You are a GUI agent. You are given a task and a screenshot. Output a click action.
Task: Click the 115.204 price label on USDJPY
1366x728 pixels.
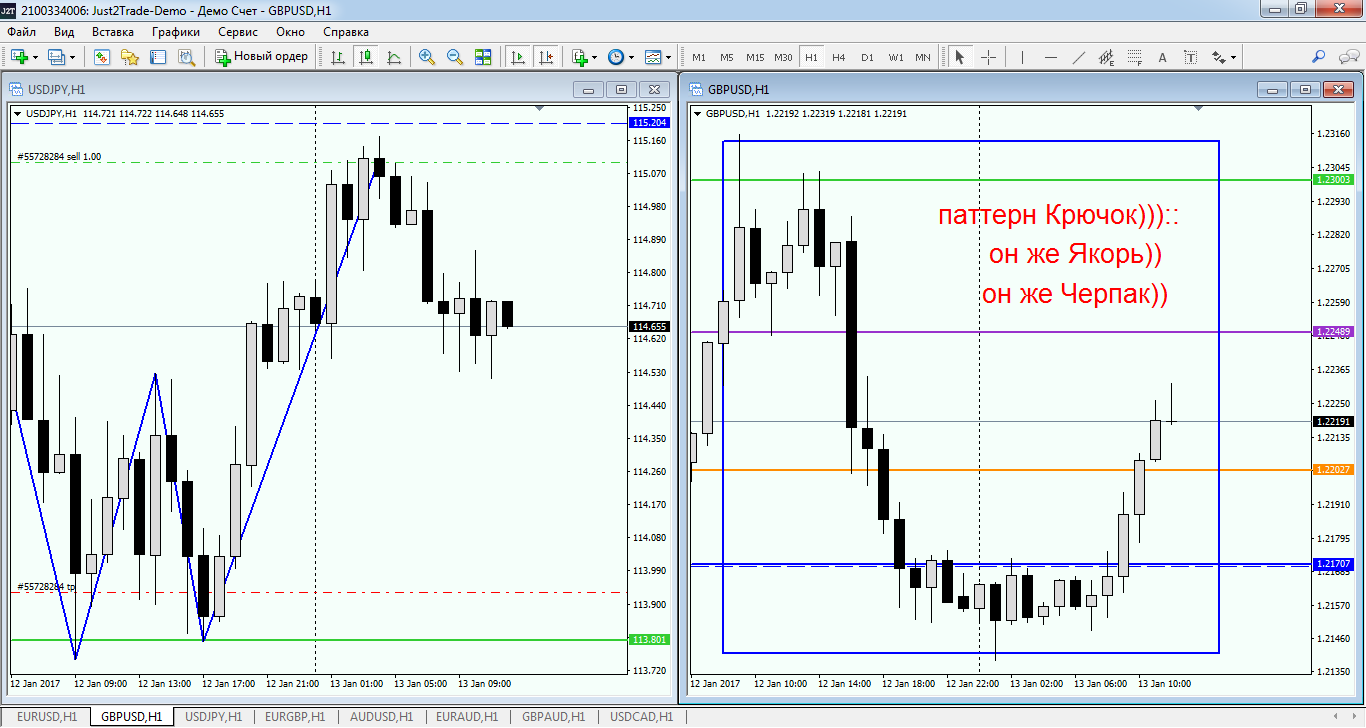649,122
